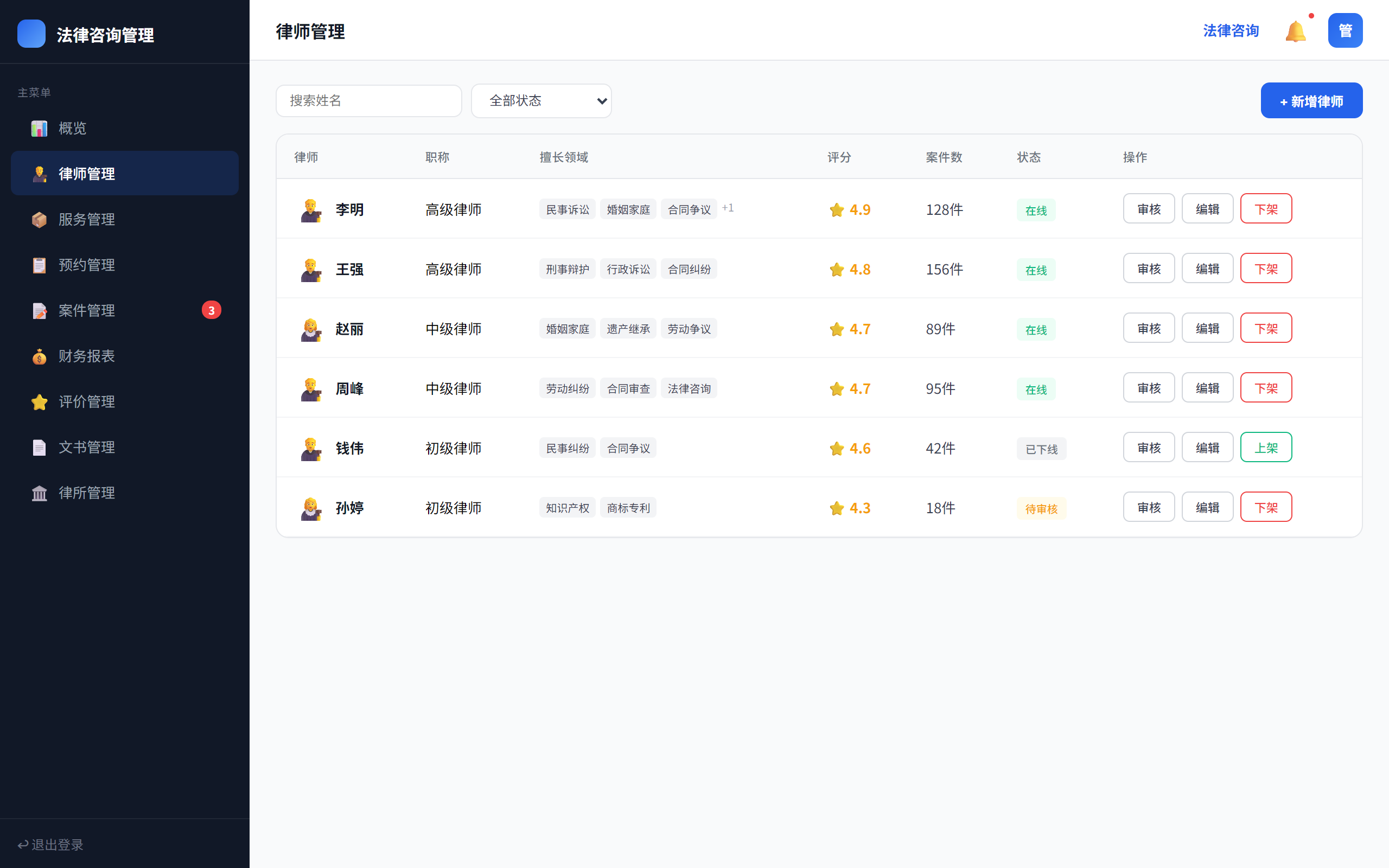Click the 法律咨询 tag in 周峰's row
The height and width of the screenshot is (868, 1389).
tap(689, 388)
